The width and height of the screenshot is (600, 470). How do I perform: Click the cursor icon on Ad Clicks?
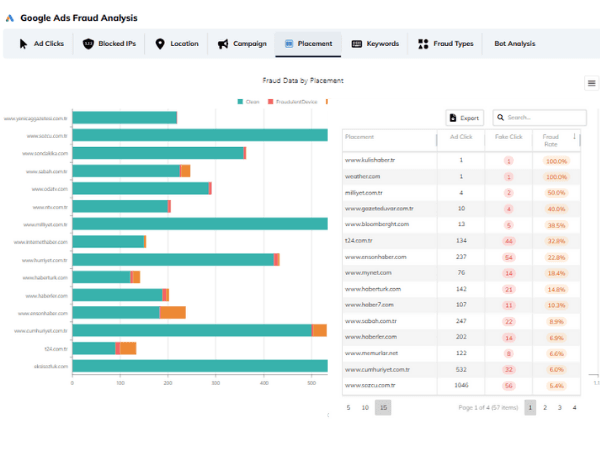point(23,44)
